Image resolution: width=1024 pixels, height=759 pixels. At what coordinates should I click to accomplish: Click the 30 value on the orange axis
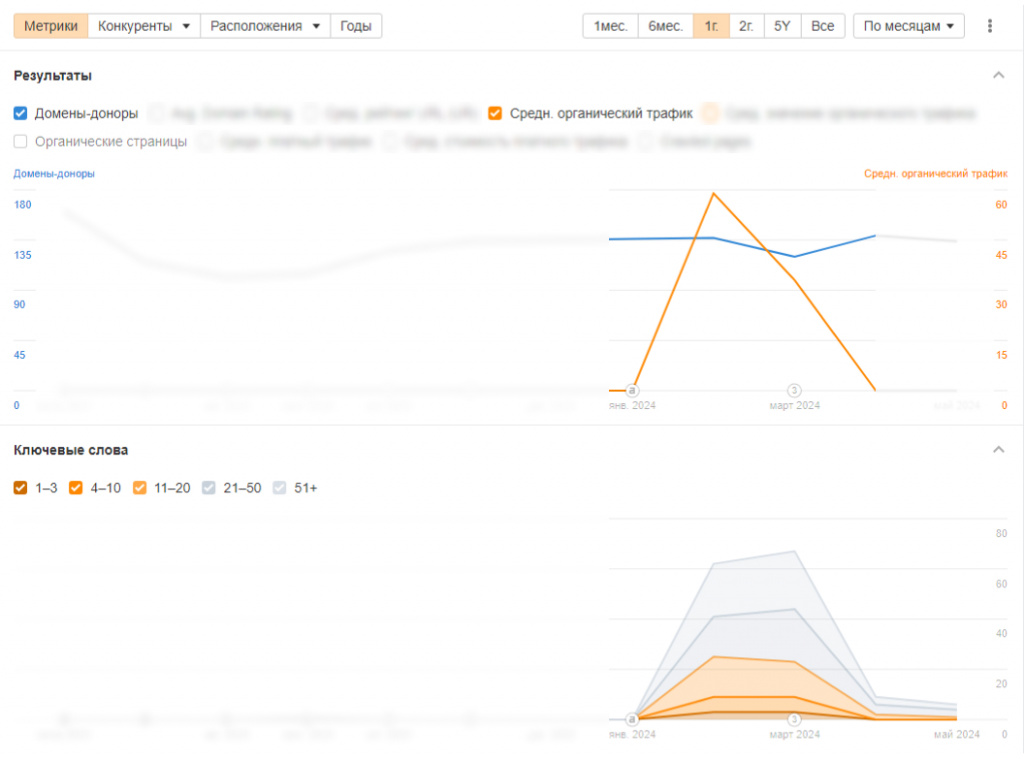(1001, 304)
